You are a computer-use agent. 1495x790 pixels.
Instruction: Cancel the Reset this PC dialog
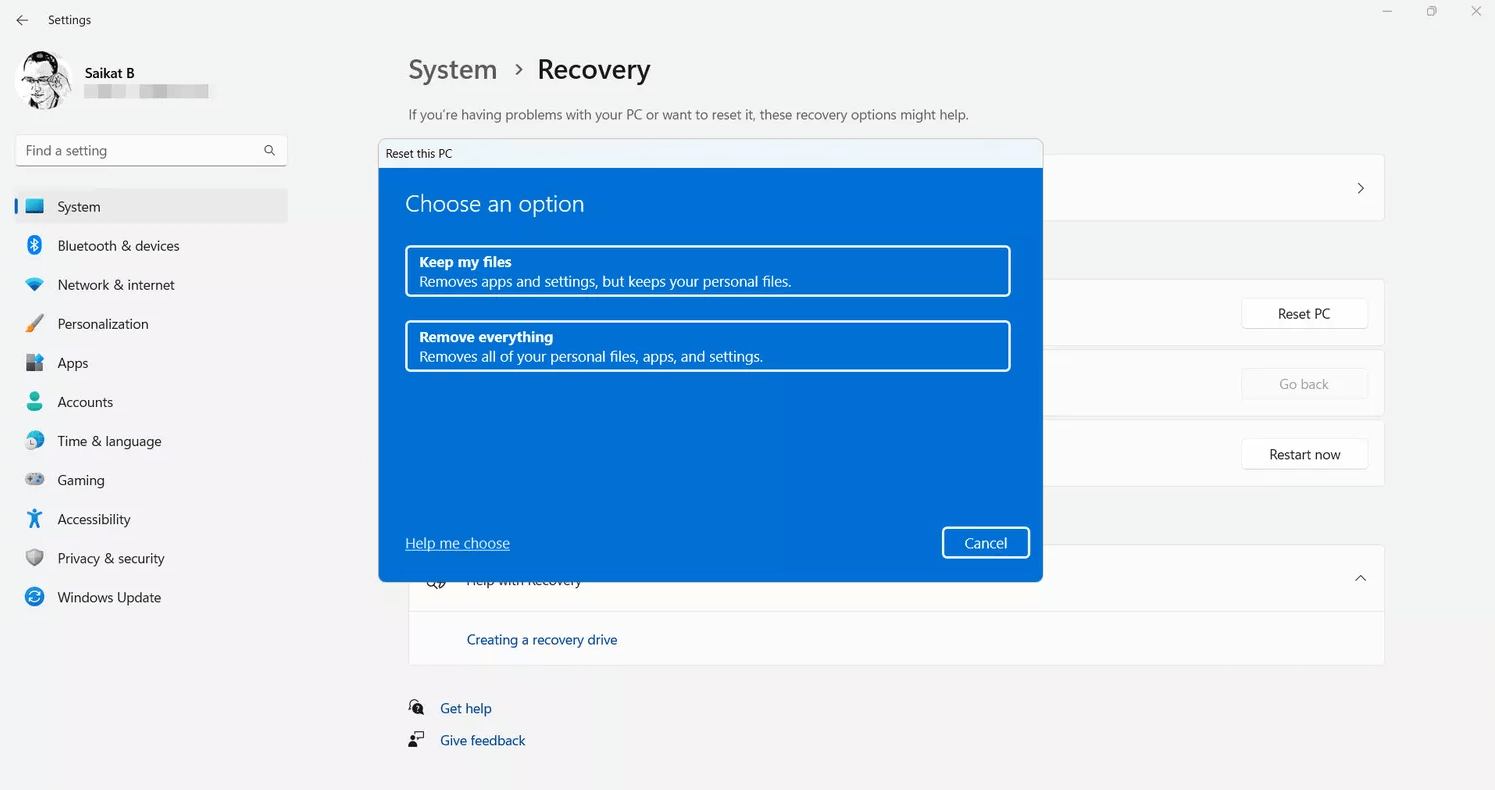985,543
